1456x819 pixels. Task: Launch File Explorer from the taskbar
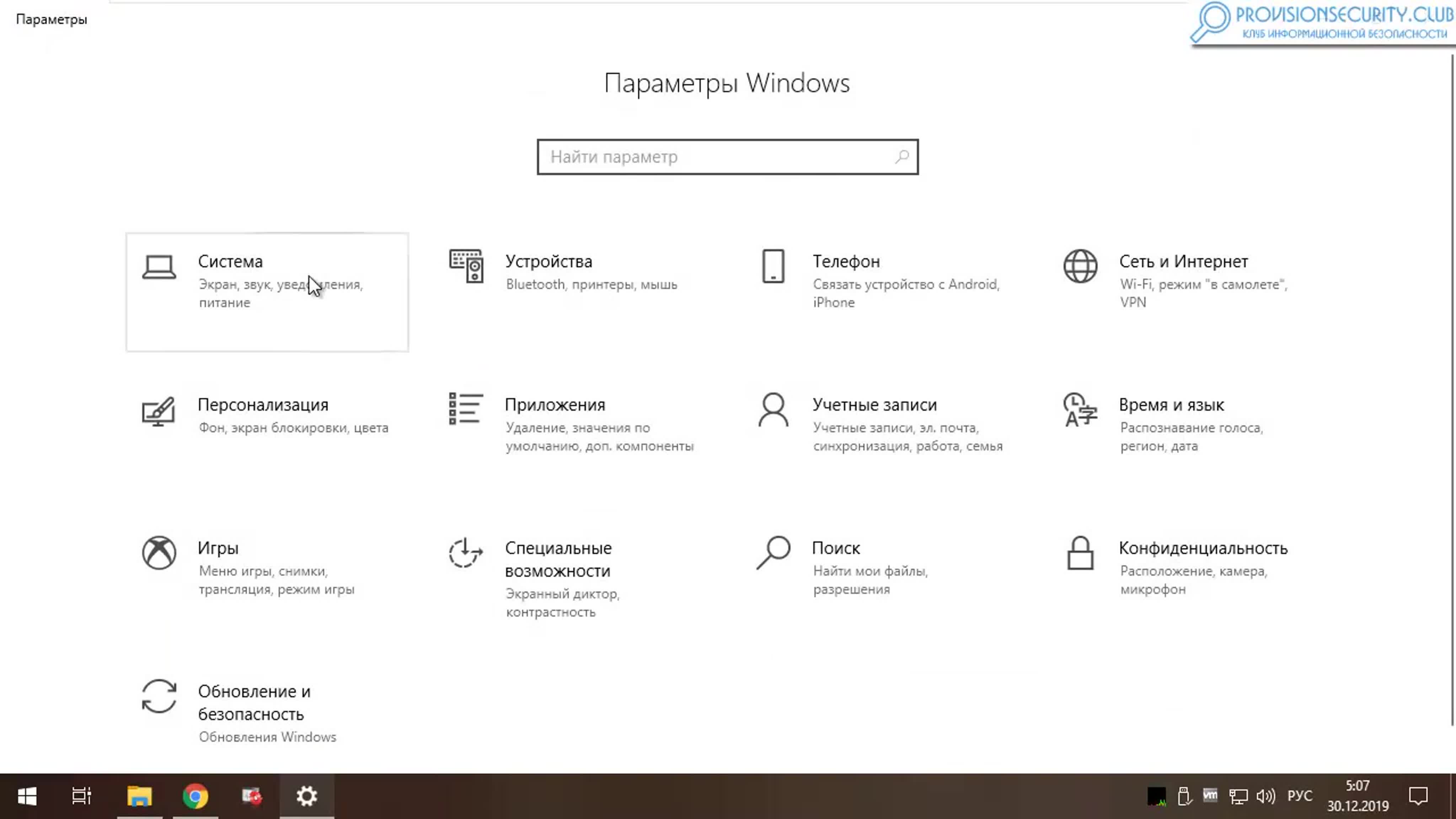[x=140, y=796]
